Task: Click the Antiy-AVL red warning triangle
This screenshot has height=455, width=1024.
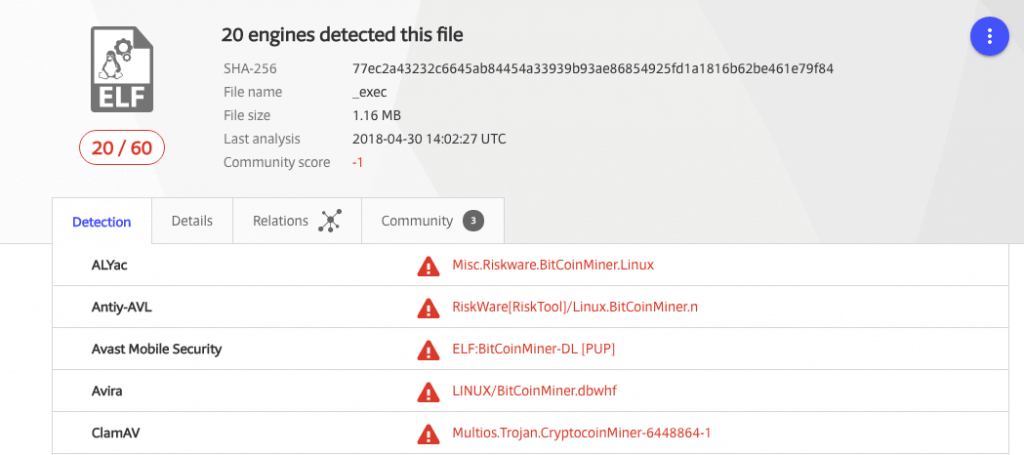Action: point(428,307)
